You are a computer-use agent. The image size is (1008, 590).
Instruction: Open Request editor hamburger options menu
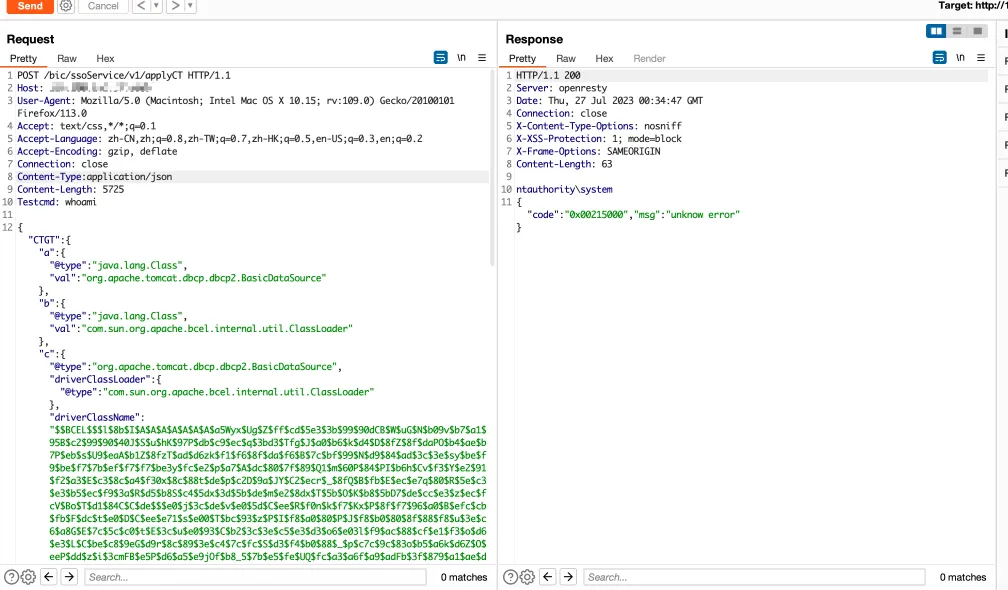(482, 58)
